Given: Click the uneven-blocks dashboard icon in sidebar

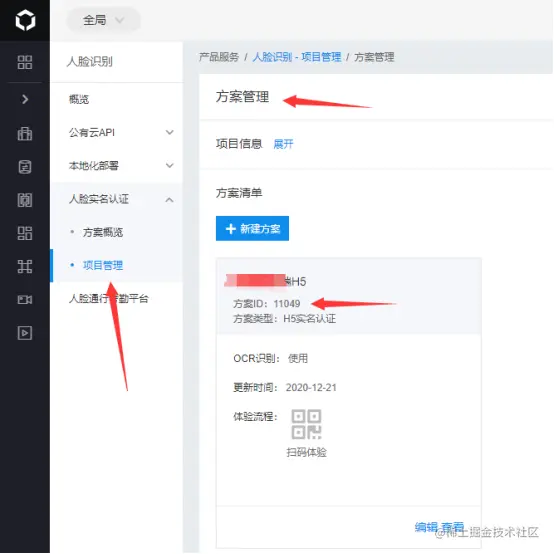Looking at the screenshot, I should 25,233.
